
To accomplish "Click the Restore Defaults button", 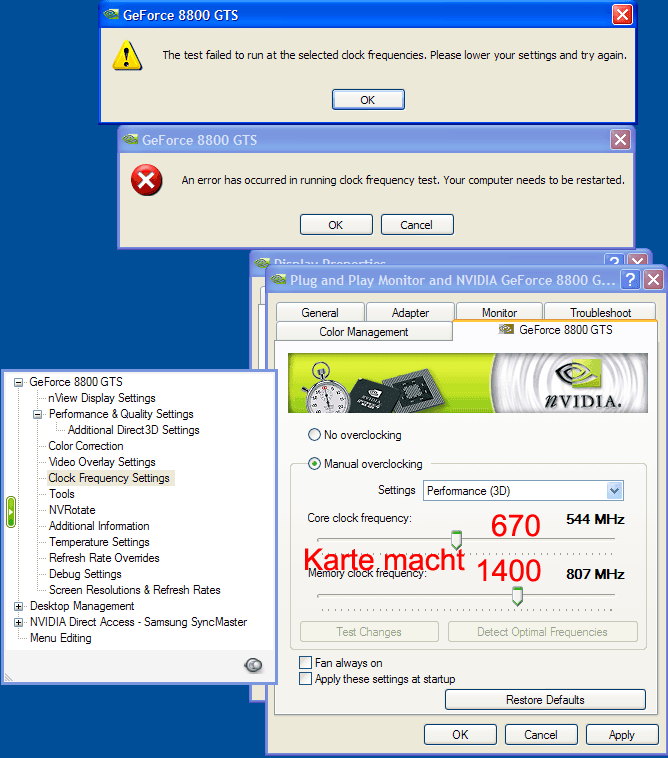I will click(x=545, y=700).
